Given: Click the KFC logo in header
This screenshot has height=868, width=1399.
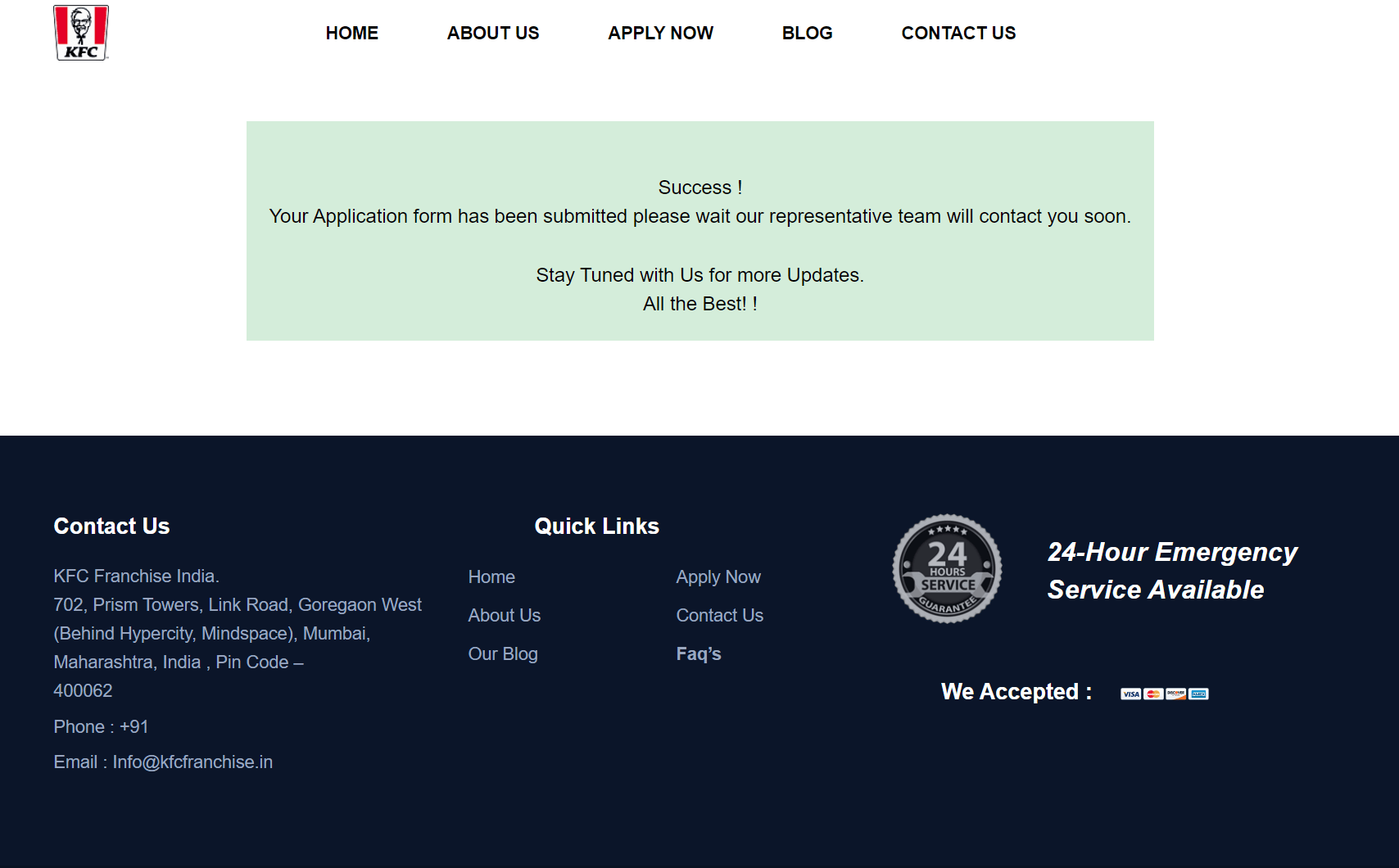Looking at the screenshot, I should (81, 33).
